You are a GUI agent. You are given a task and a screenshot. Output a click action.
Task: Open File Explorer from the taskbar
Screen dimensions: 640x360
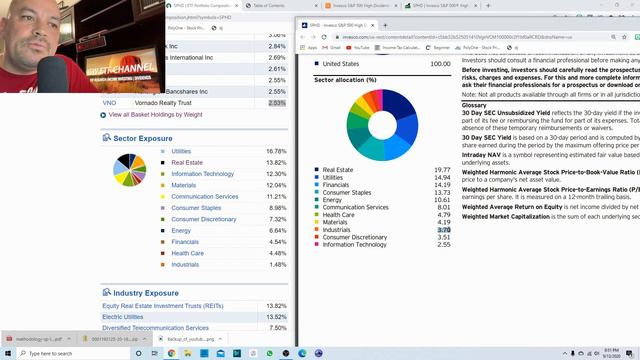click(x=188, y=353)
